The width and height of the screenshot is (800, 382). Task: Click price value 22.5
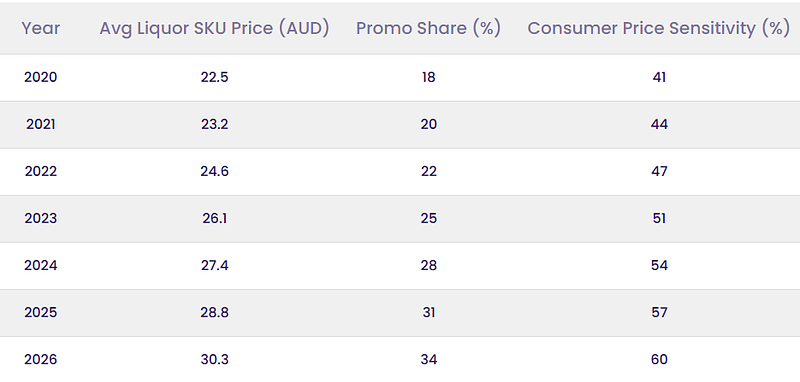(x=214, y=78)
